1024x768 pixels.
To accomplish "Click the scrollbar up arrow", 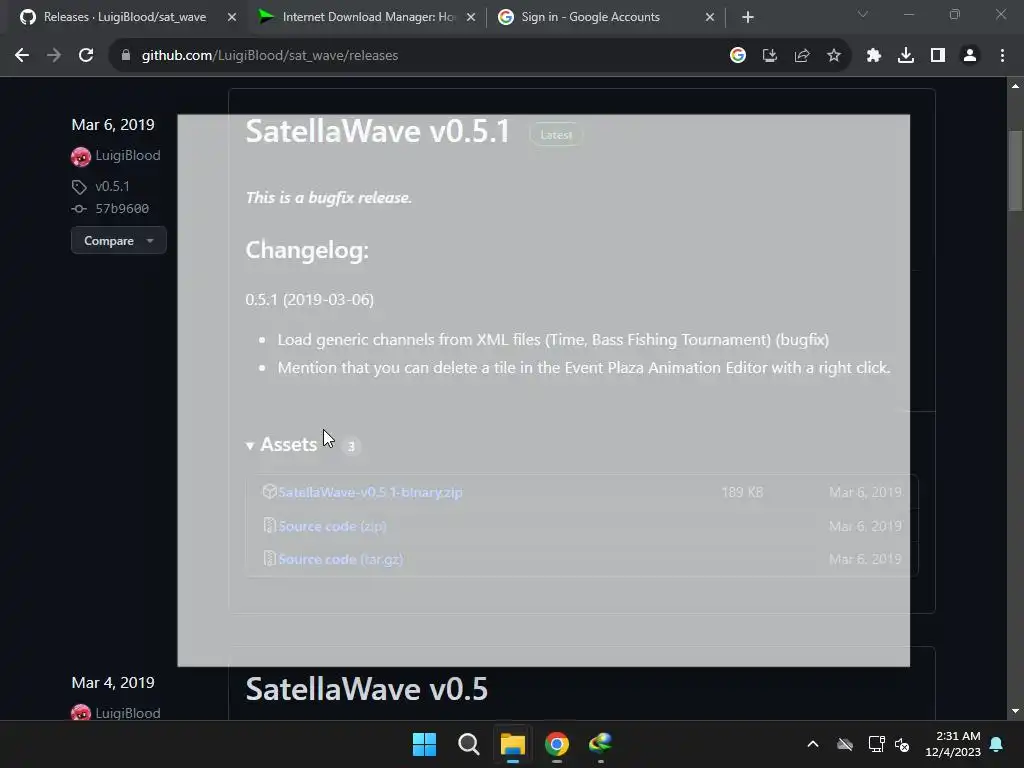I will pos(1015,86).
